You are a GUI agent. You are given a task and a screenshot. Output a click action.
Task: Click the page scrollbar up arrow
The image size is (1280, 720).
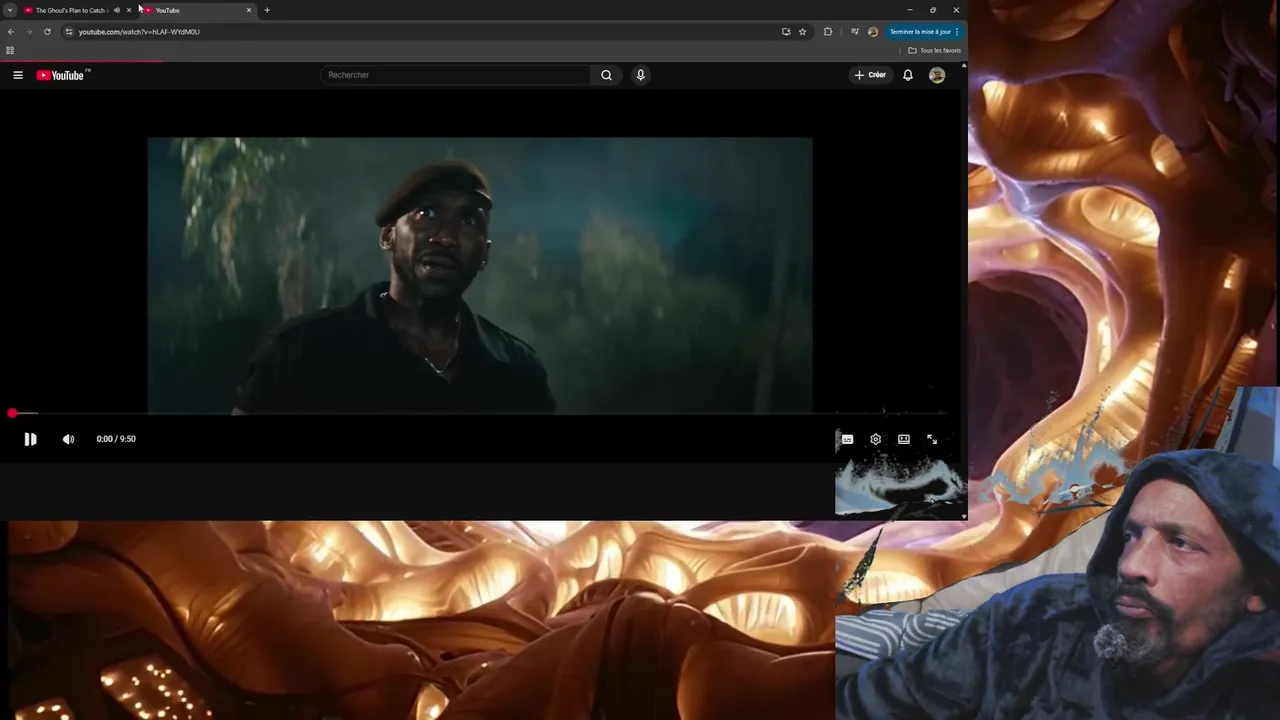tap(964, 66)
